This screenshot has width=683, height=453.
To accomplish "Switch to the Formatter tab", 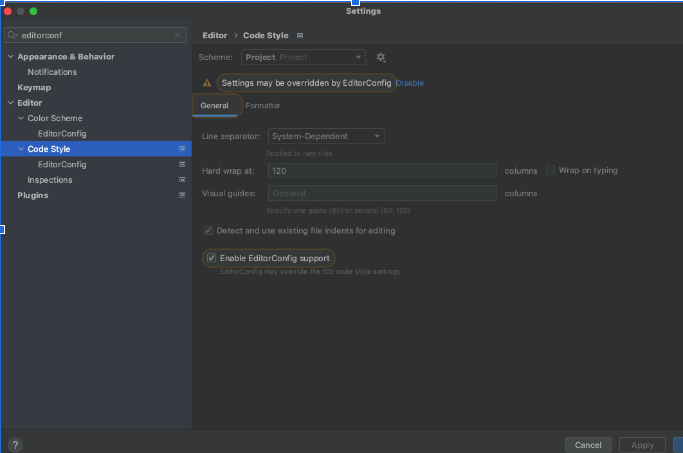I will (263, 105).
